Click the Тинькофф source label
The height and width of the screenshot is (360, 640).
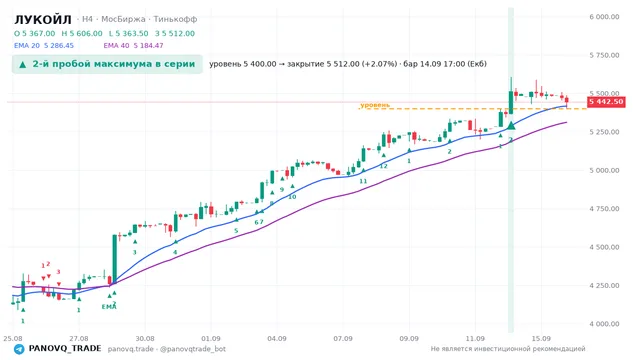pyautogui.click(x=175, y=19)
